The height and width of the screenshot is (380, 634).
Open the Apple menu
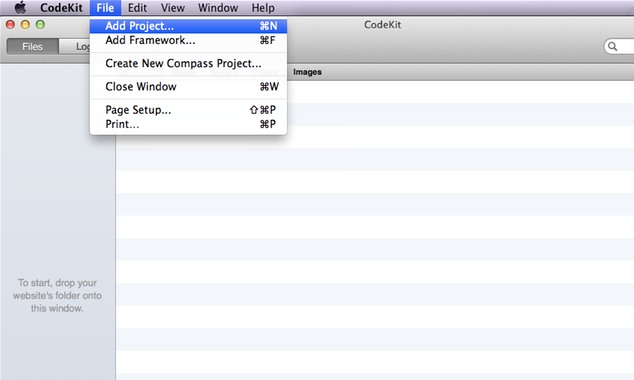pos(20,7)
